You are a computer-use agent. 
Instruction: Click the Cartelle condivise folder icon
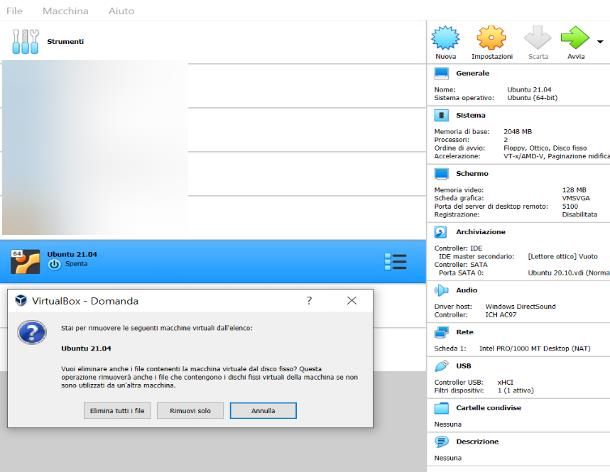click(x=442, y=408)
